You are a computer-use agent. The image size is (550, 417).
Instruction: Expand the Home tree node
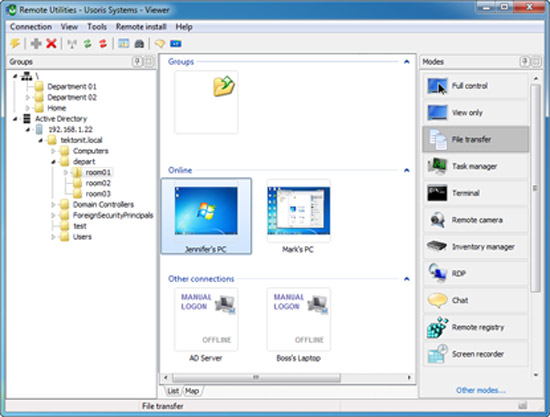click(27, 108)
